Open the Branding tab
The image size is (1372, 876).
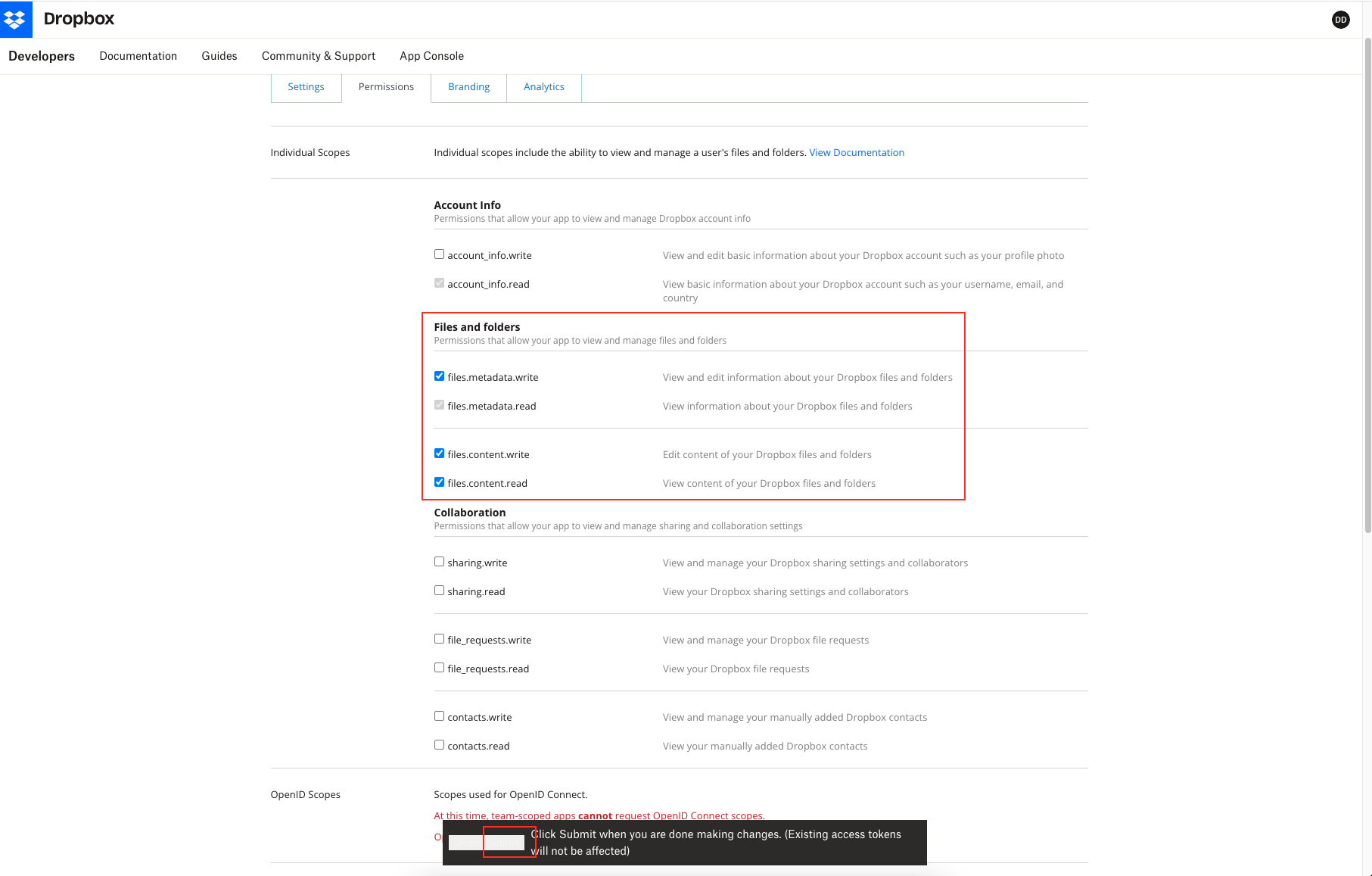468,87
